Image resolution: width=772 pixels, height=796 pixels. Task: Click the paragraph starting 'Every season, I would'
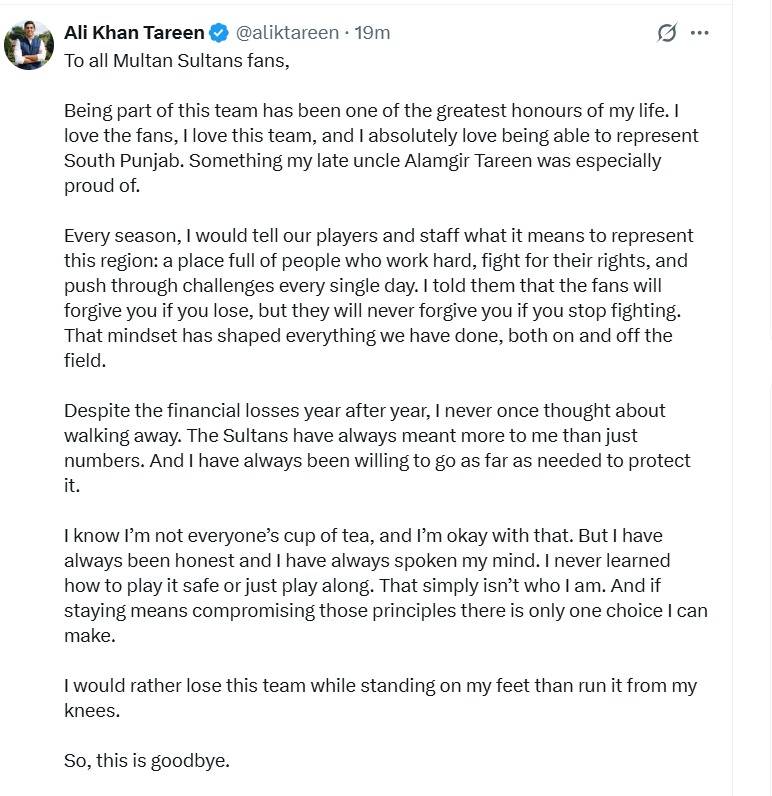(378, 298)
